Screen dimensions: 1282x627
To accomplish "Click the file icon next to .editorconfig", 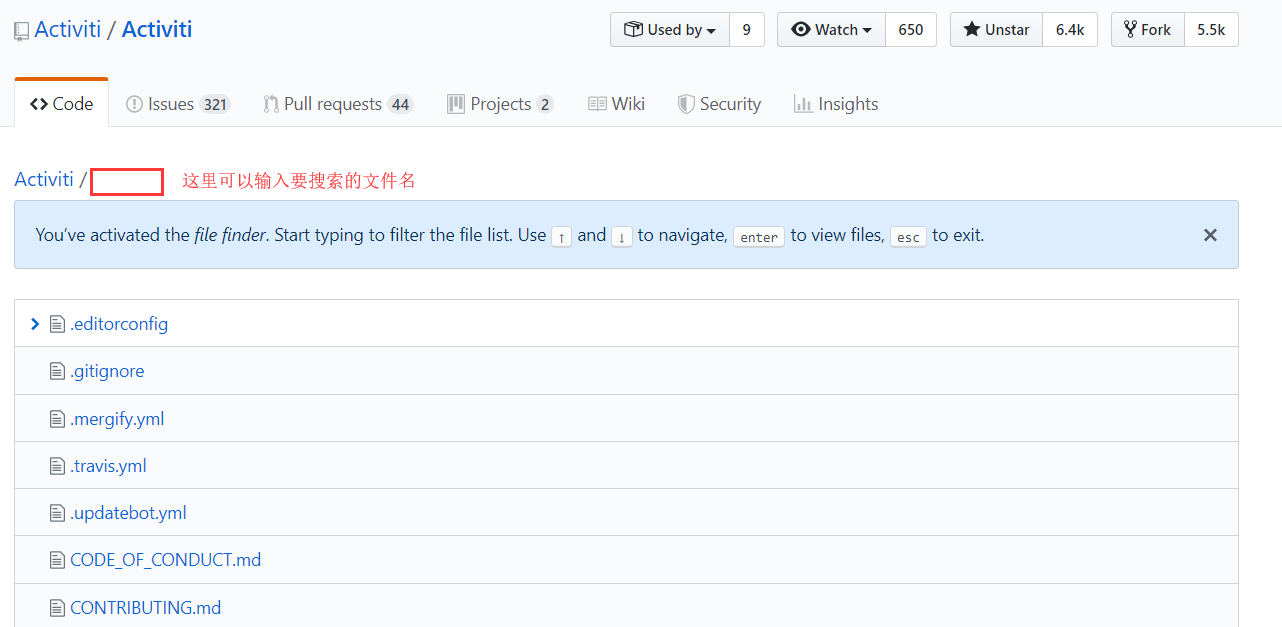I will (57, 324).
